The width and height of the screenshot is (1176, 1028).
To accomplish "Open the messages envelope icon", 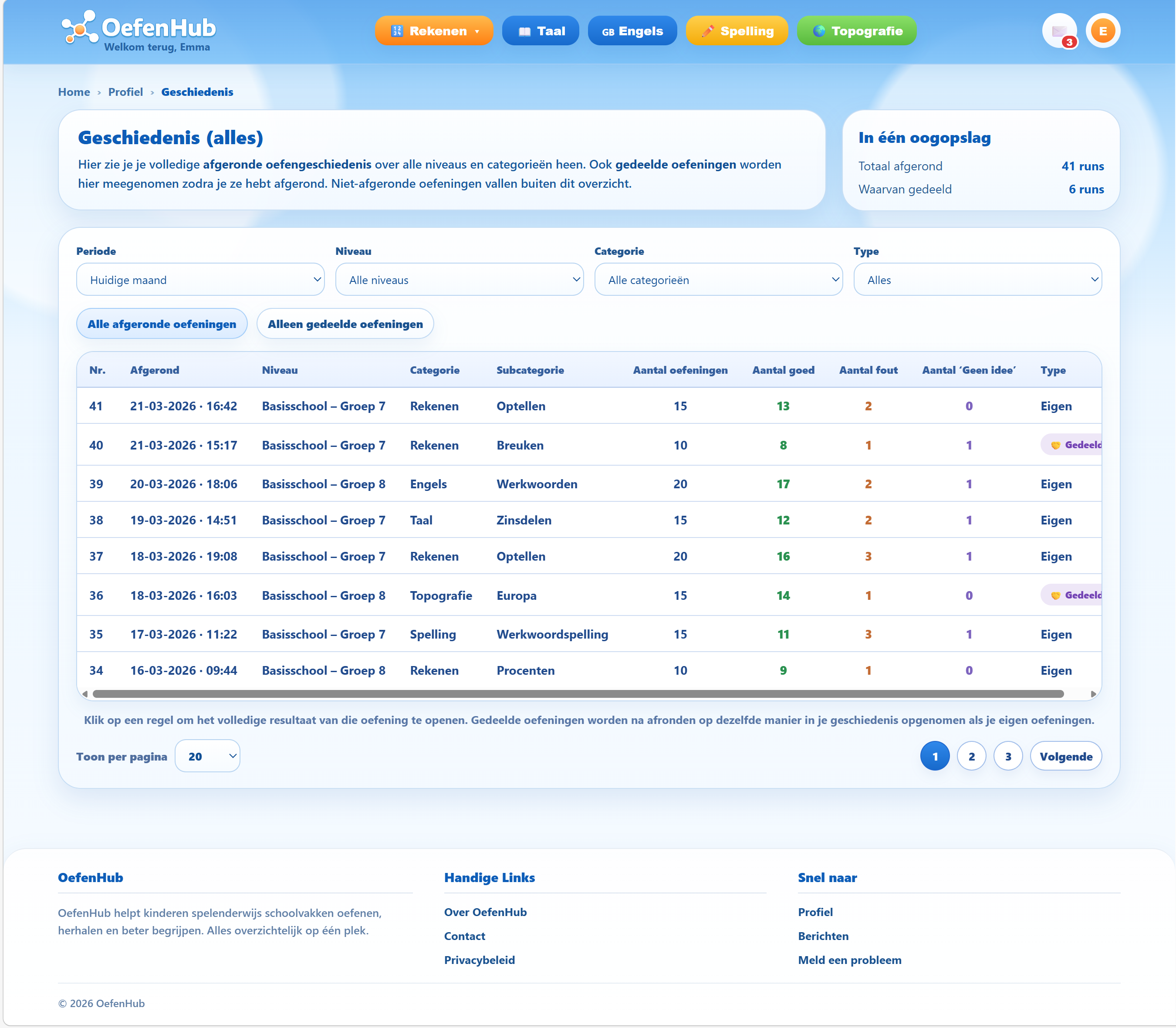I will [1059, 31].
